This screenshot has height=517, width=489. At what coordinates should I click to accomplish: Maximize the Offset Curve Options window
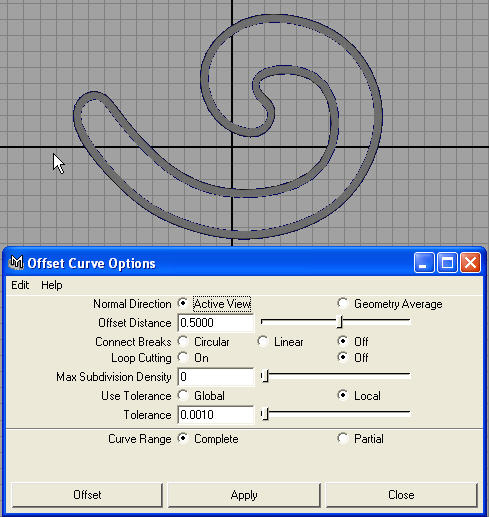[447, 263]
